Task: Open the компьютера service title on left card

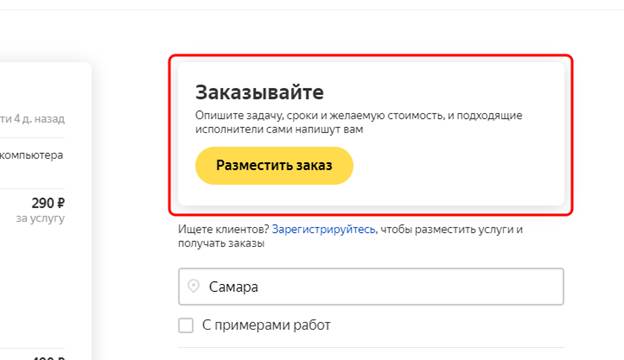Action: pos(32,155)
